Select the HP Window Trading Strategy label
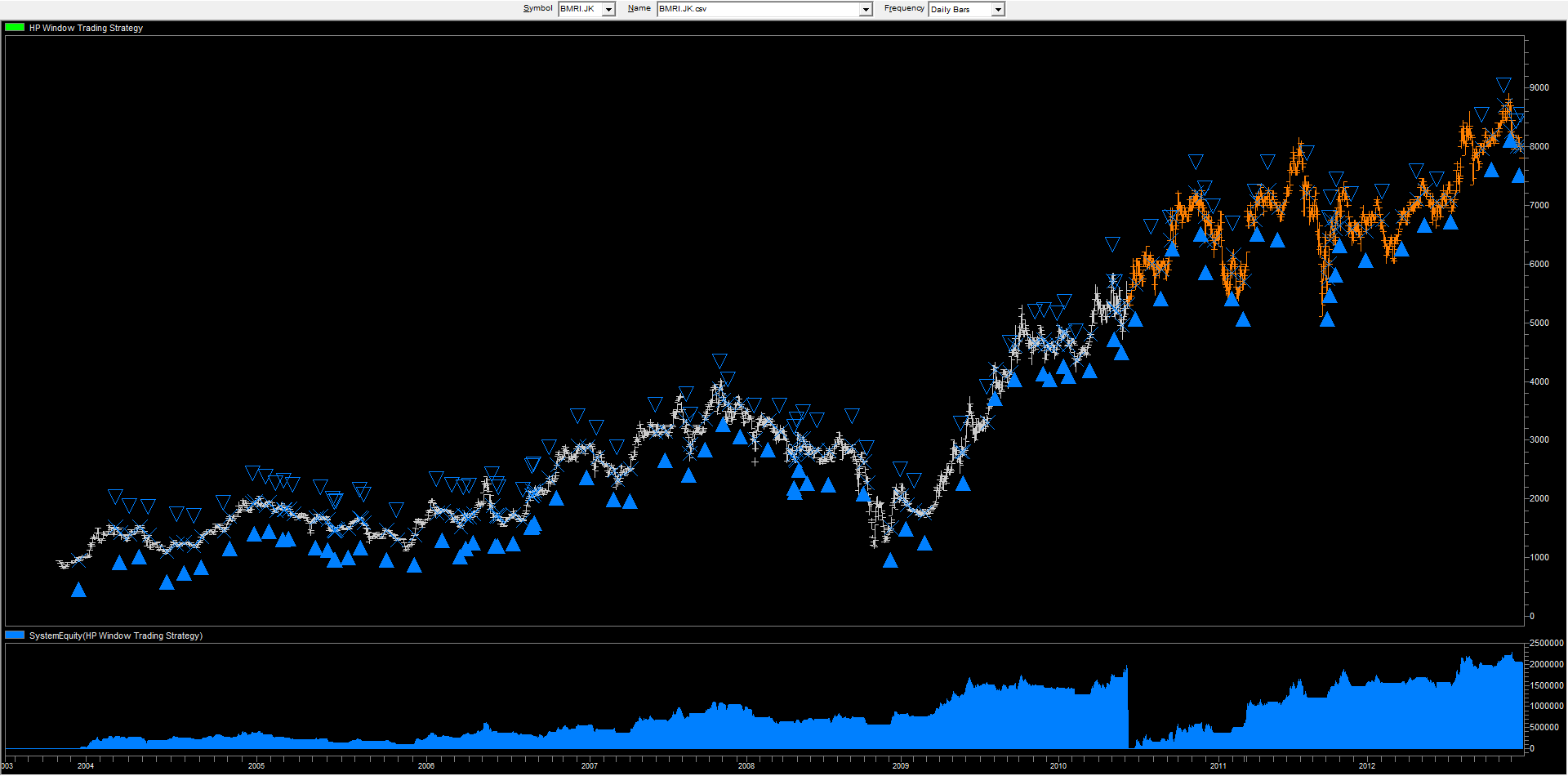Viewport: 1568px width, 776px height. (86, 28)
